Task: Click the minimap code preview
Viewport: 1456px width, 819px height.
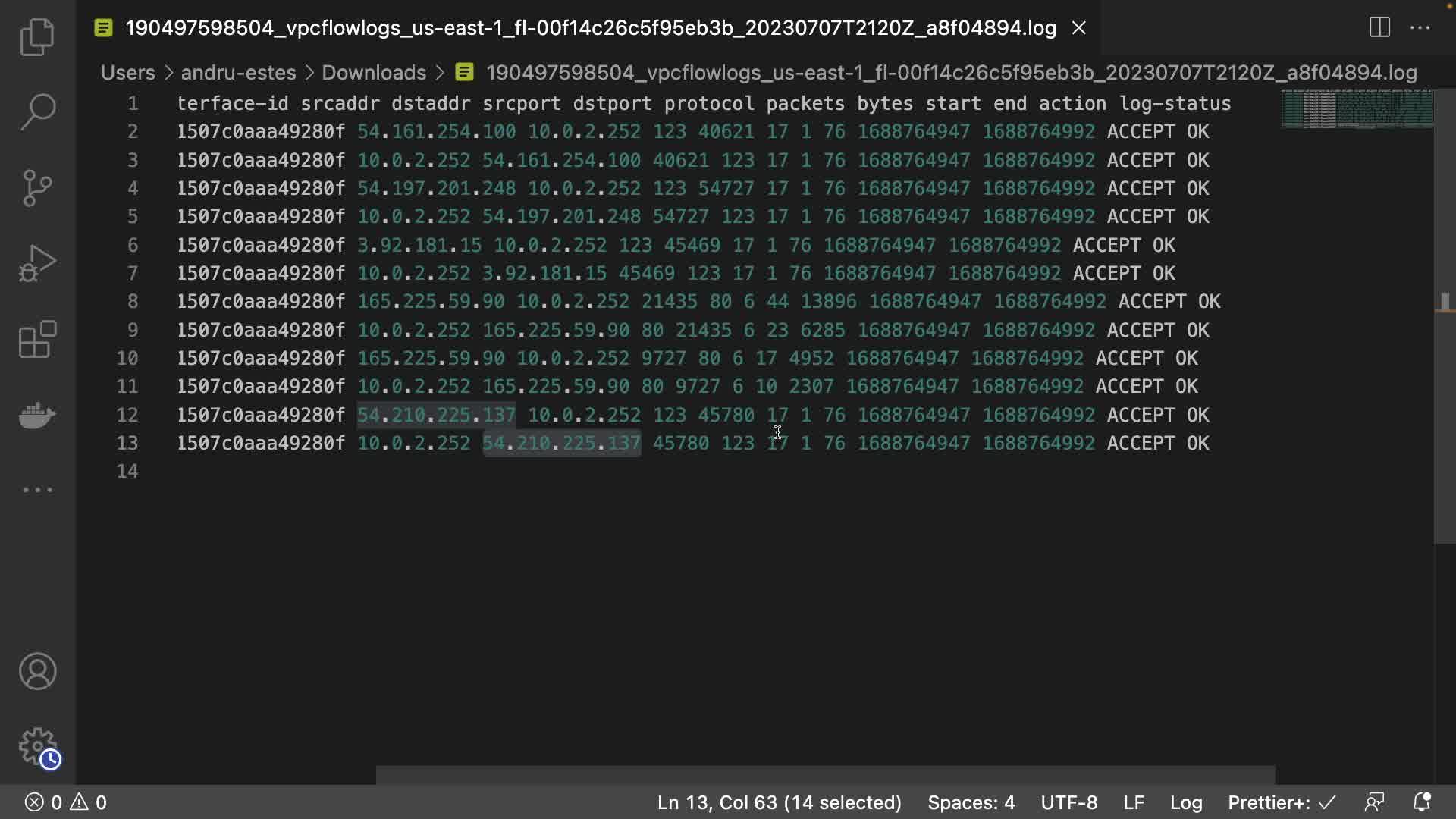Action: [x=1357, y=109]
